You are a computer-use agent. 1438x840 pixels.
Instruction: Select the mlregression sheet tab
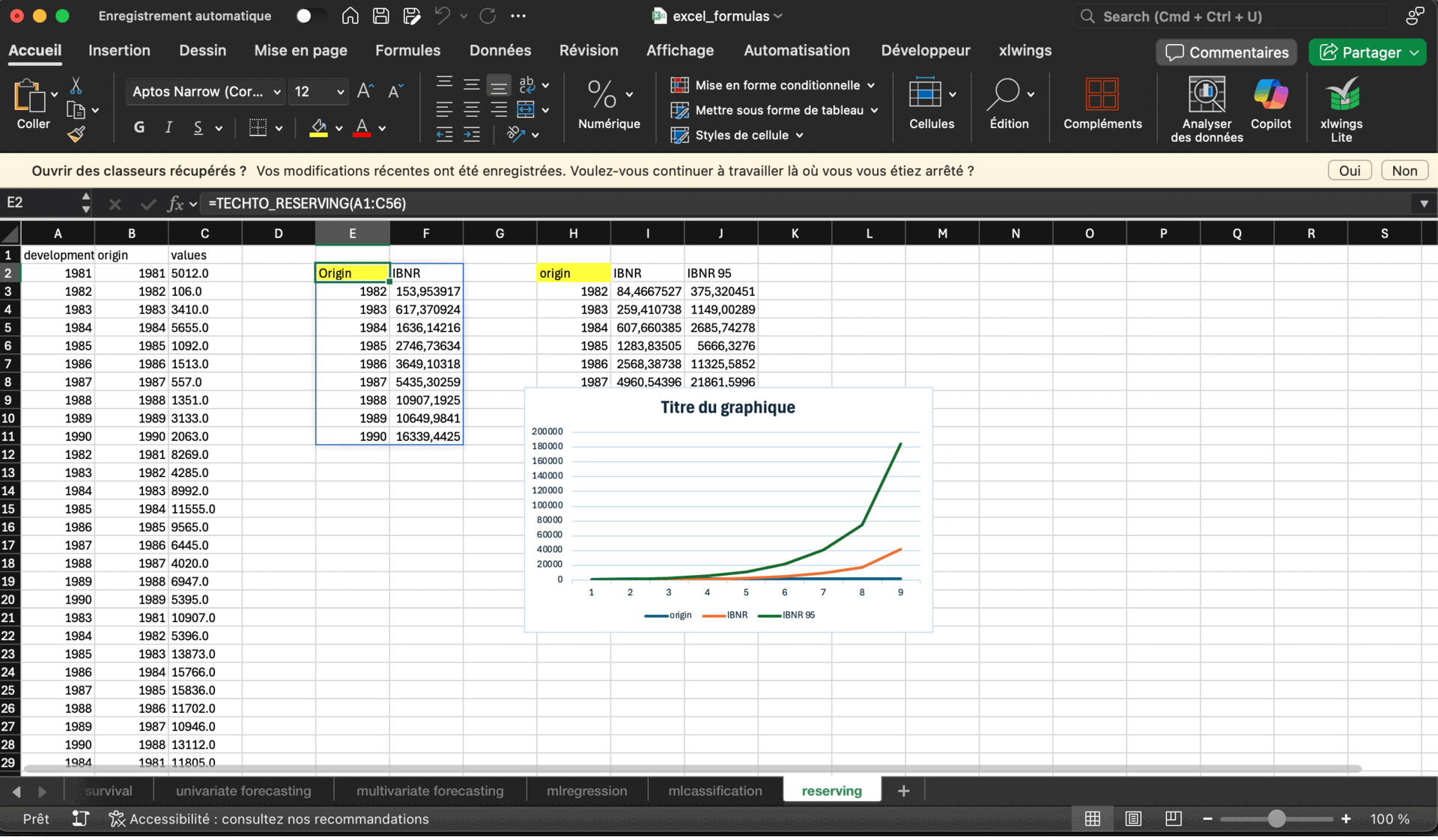tap(587, 791)
